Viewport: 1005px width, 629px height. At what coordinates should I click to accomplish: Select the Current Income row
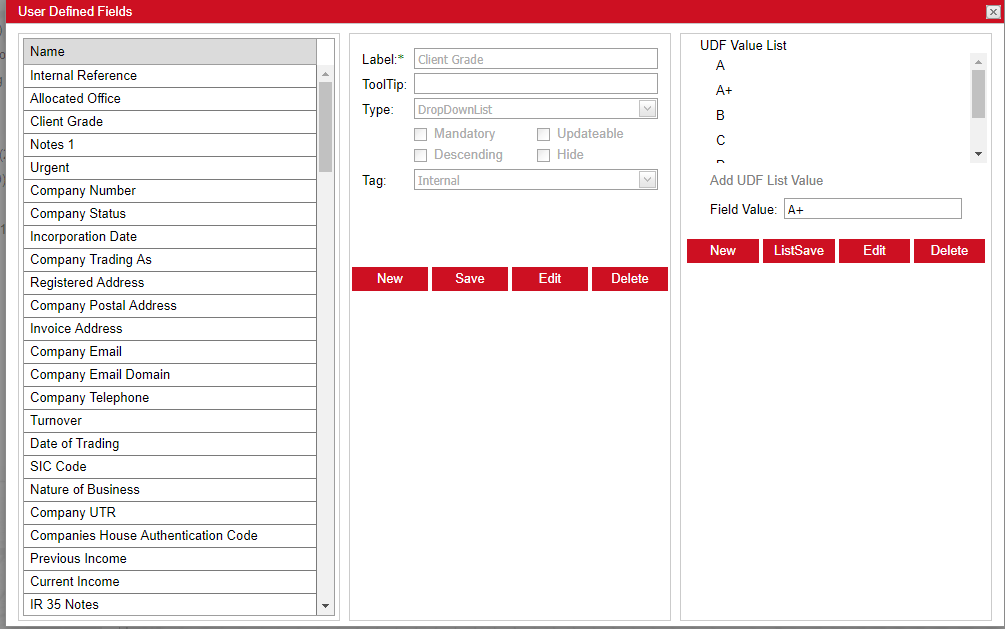click(x=170, y=582)
